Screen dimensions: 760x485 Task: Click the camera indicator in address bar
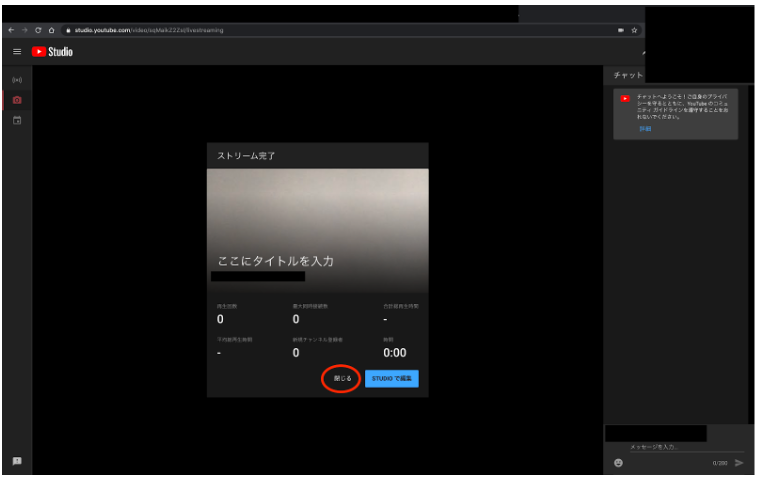coord(620,30)
